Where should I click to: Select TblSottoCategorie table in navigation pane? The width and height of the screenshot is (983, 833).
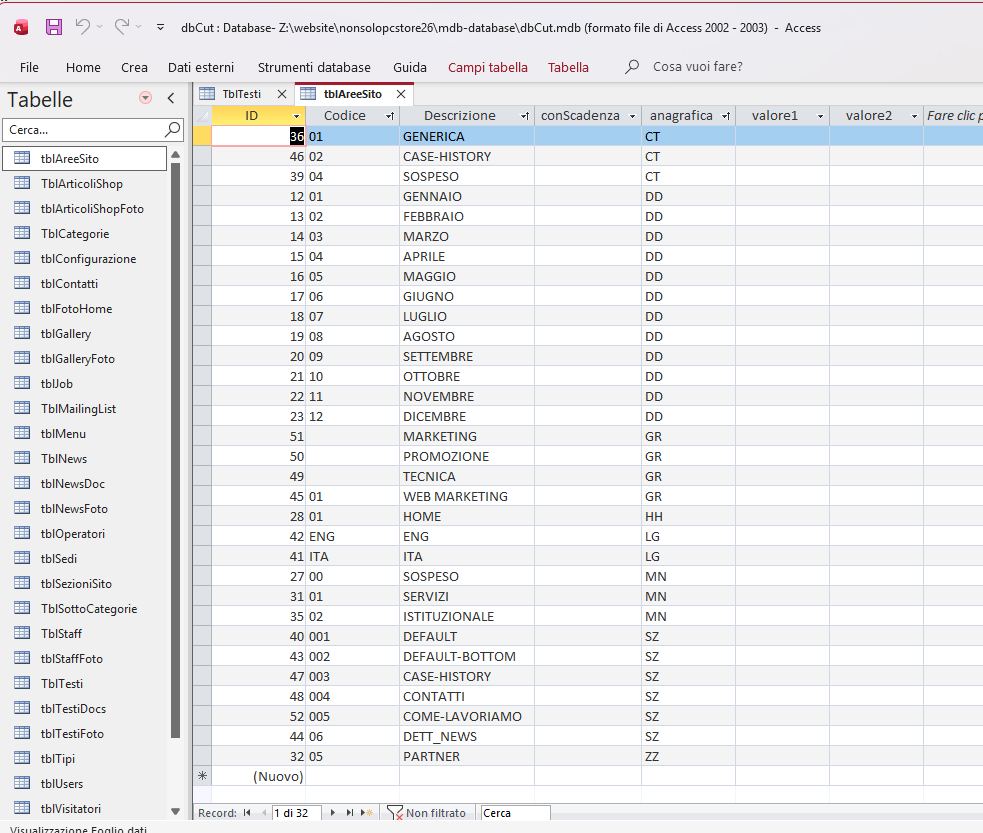click(85, 609)
